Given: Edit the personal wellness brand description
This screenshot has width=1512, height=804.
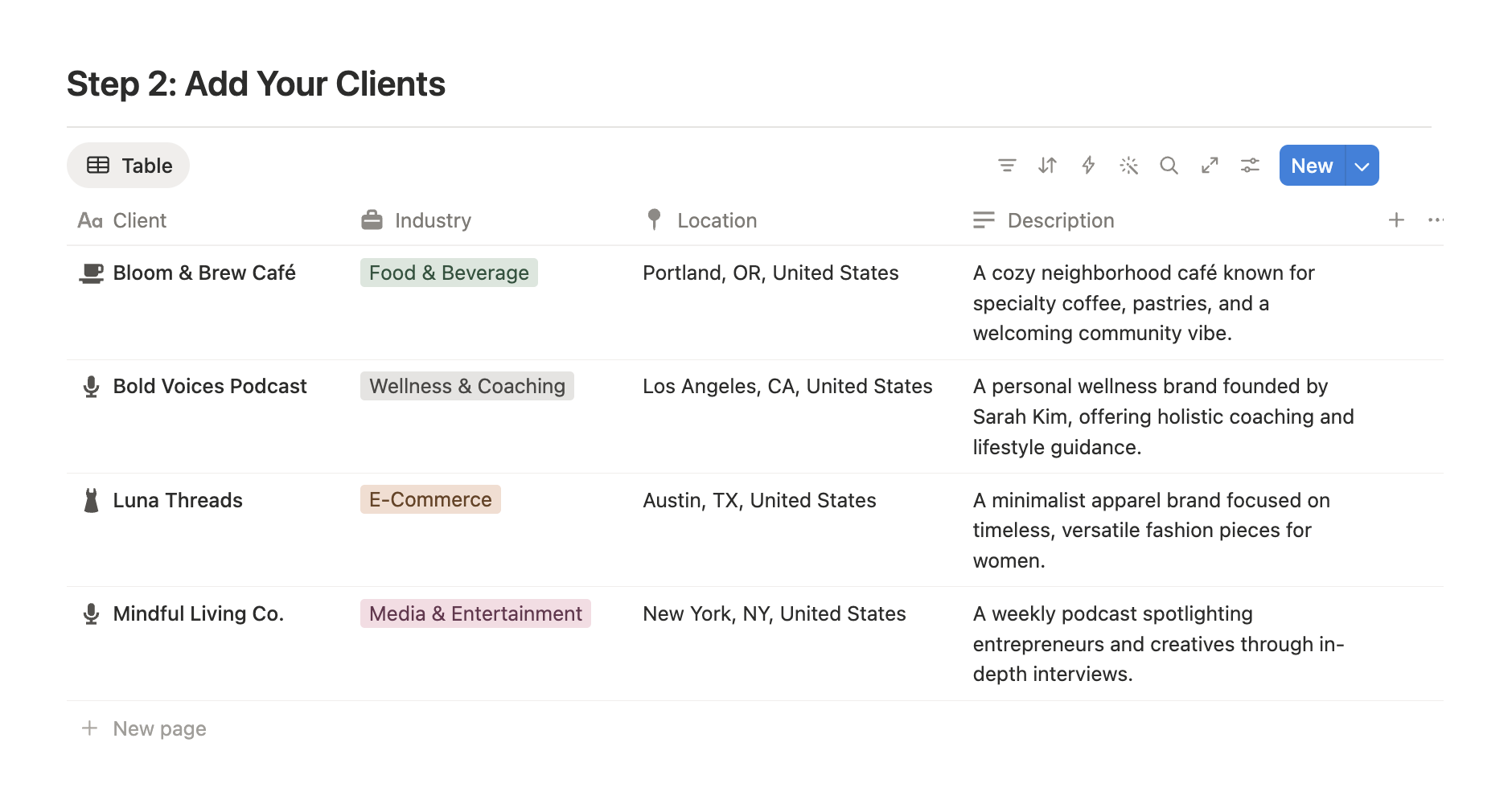Looking at the screenshot, I should (1163, 416).
